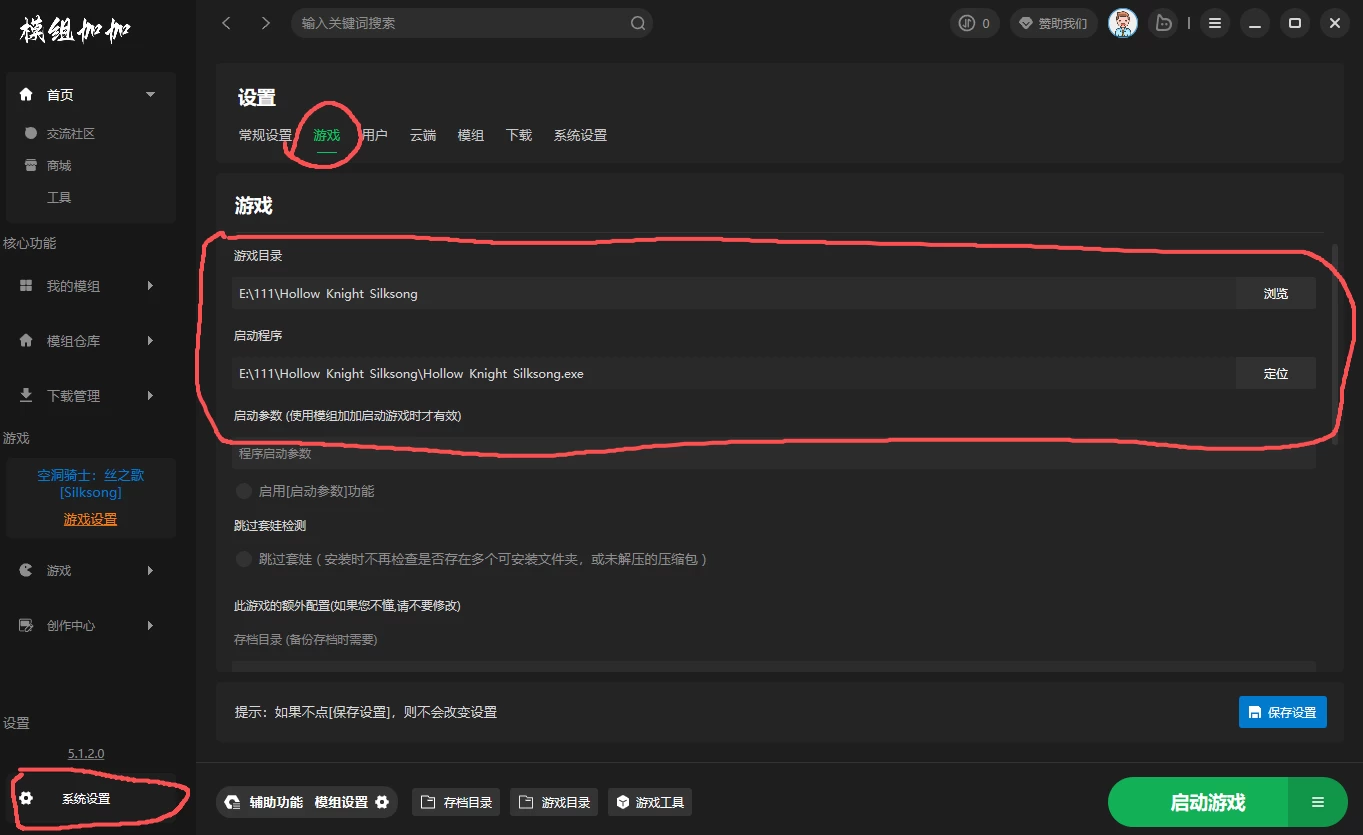Click the user avatar in the title bar
Image resolution: width=1363 pixels, height=835 pixels.
1122,22
